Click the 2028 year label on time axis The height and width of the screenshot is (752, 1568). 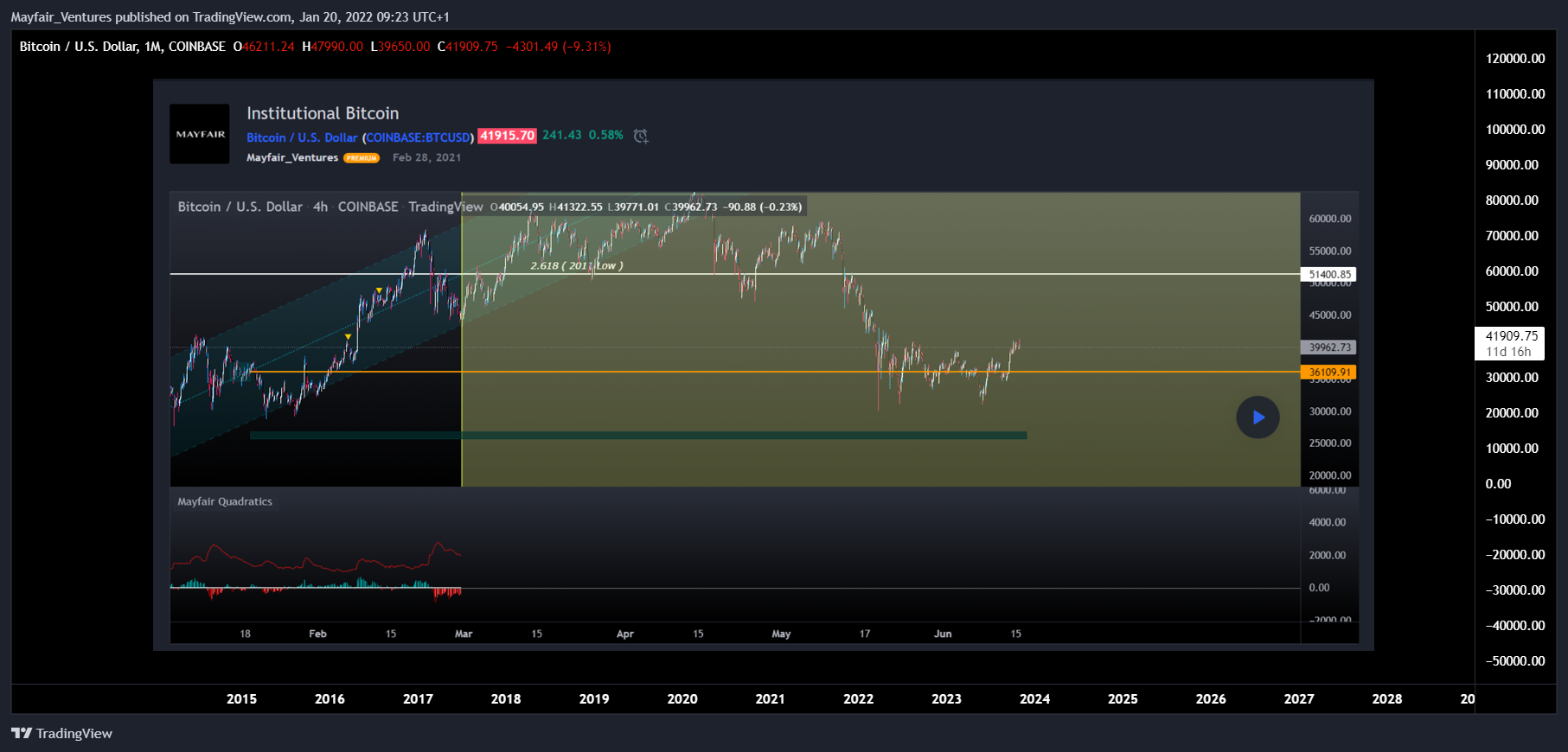tap(1386, 698)
